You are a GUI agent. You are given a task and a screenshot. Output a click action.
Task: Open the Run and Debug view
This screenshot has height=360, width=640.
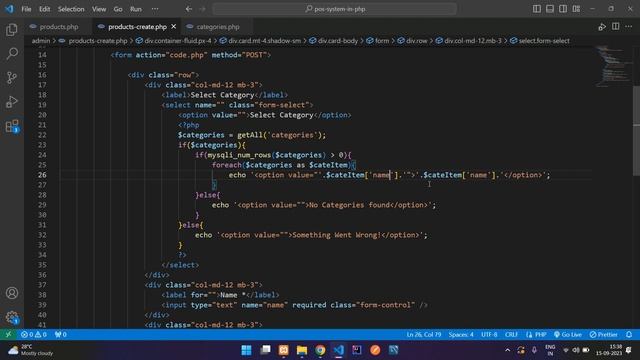pyautogui.click(x=12, y=101)
